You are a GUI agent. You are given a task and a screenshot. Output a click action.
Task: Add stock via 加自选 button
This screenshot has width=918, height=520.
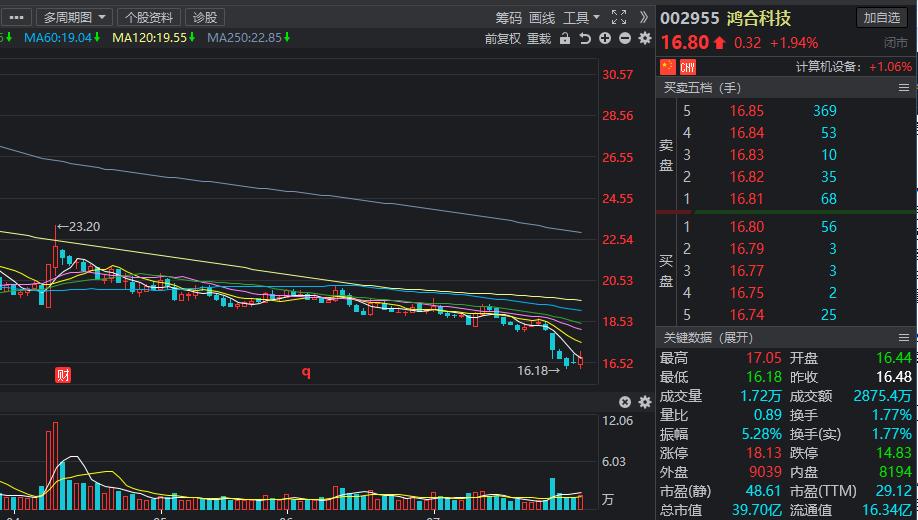[882, 18]
